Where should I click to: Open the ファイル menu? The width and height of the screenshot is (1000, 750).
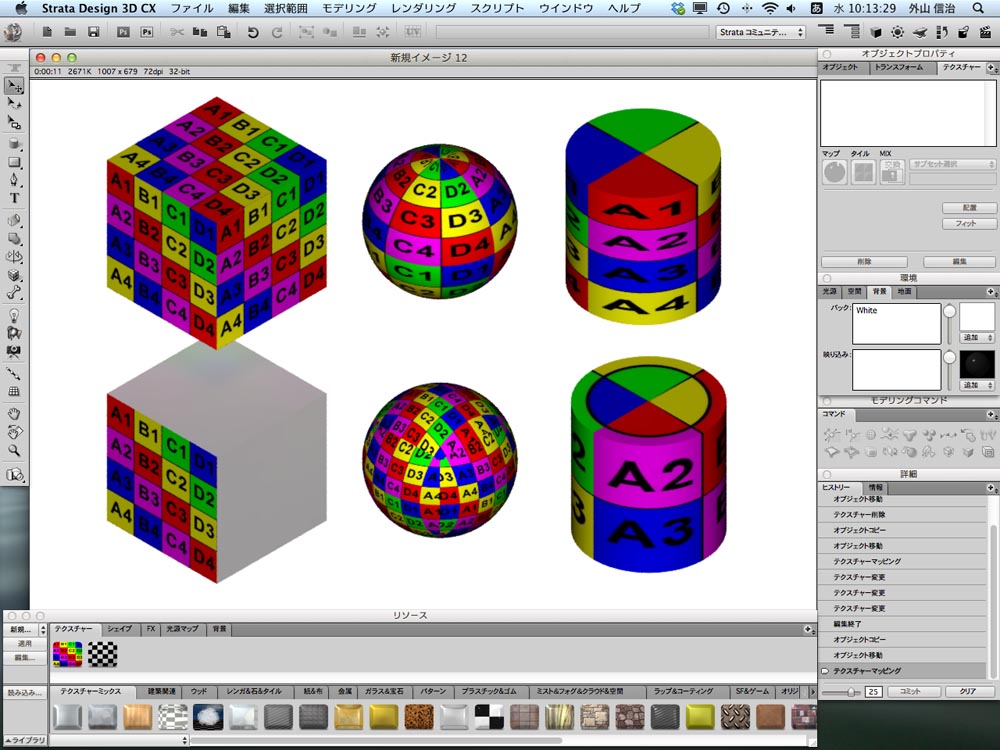(x=192, y=8)
